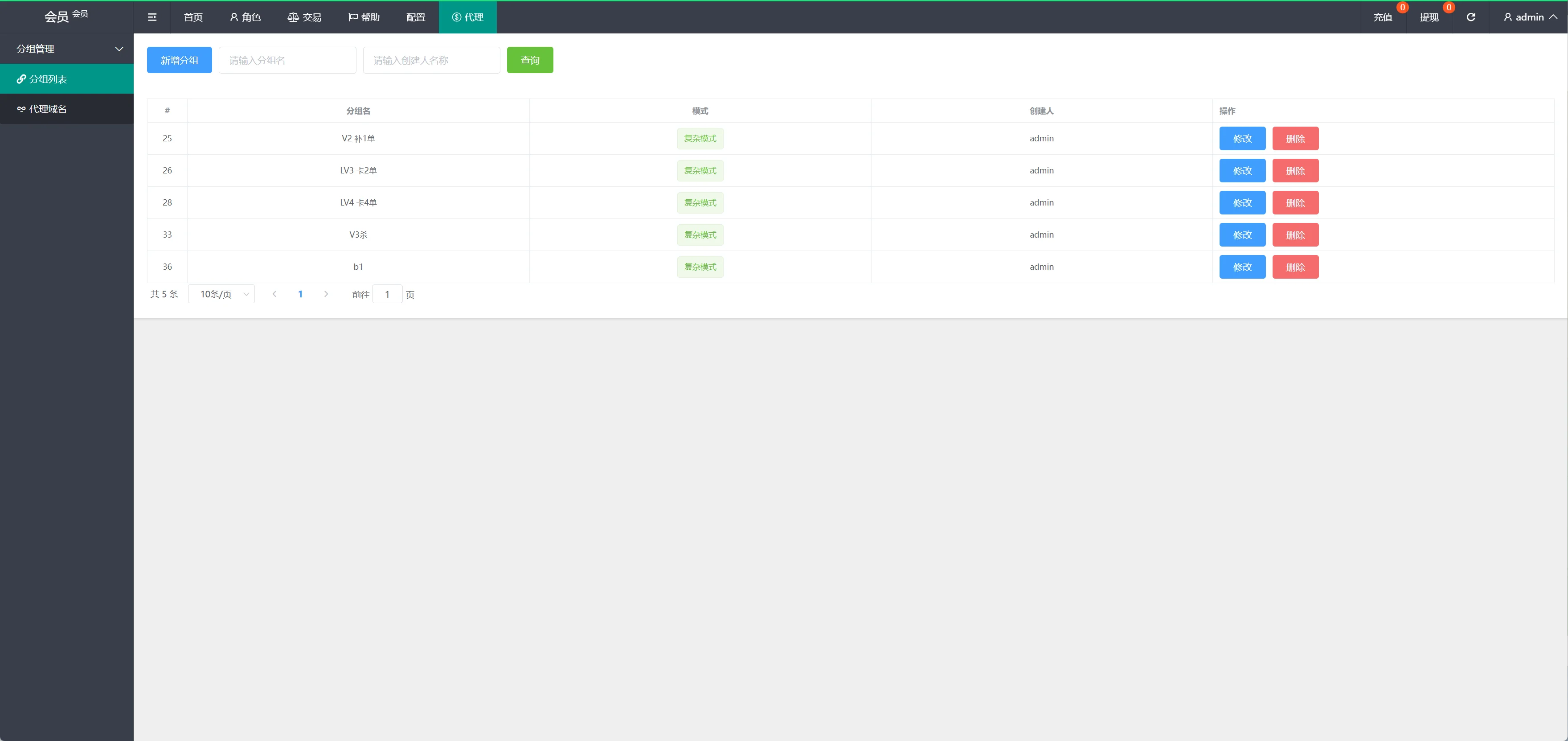Click the refresh icon in top bar
Screen dimensions: 1568x741
pyautogui.click(x=1470, y=17)
